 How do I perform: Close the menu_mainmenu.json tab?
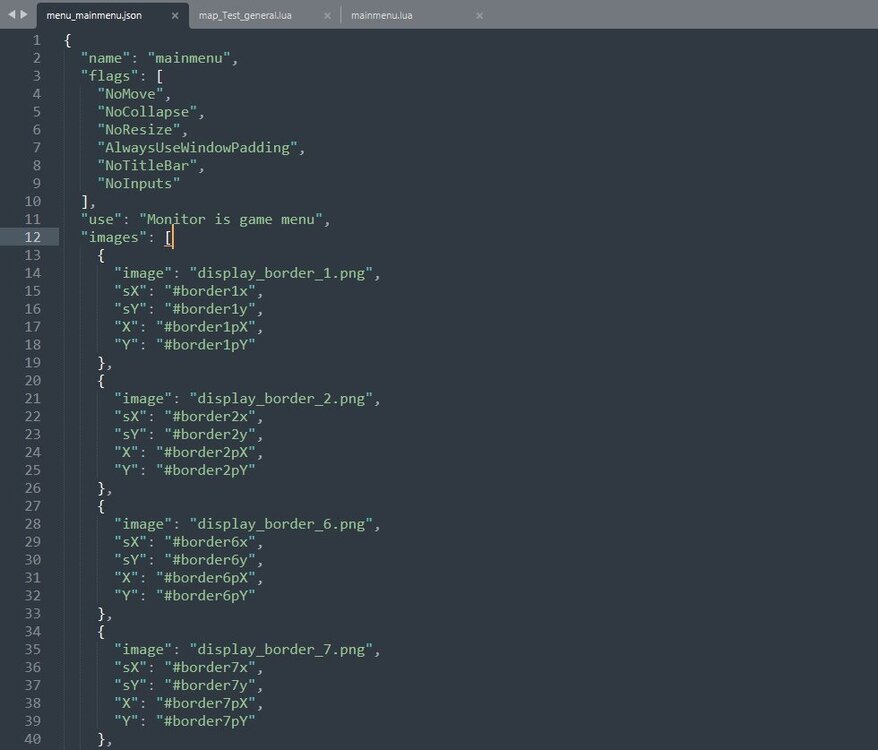tap(176, 16)
